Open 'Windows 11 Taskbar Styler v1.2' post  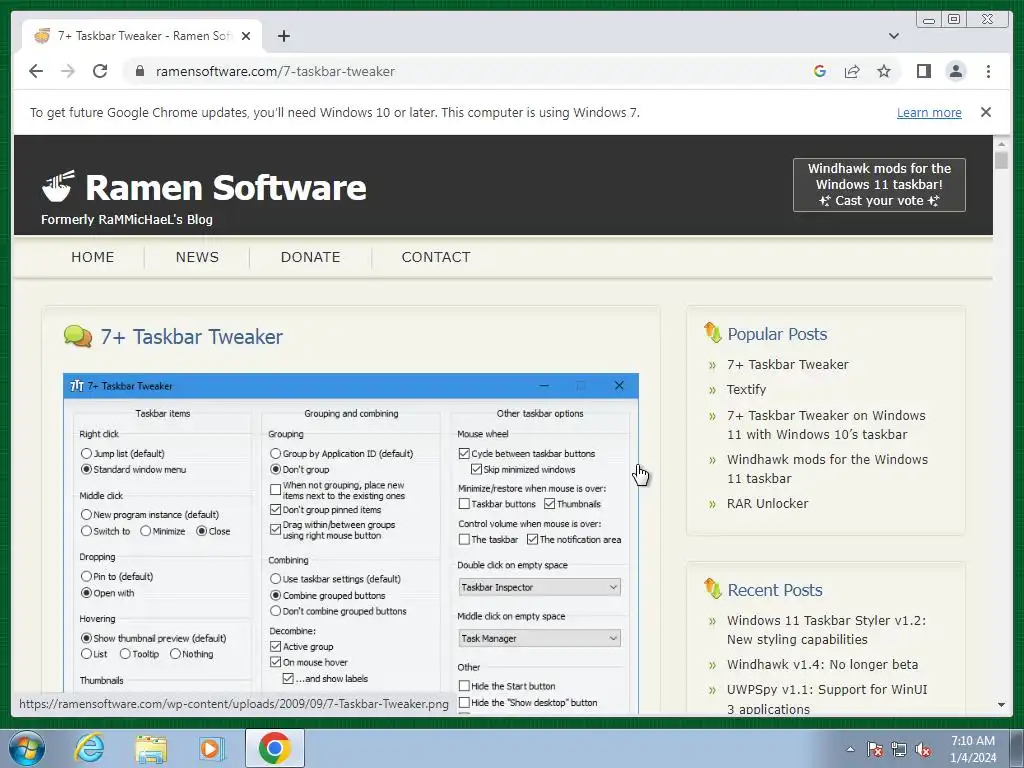[x=826, y=630]
